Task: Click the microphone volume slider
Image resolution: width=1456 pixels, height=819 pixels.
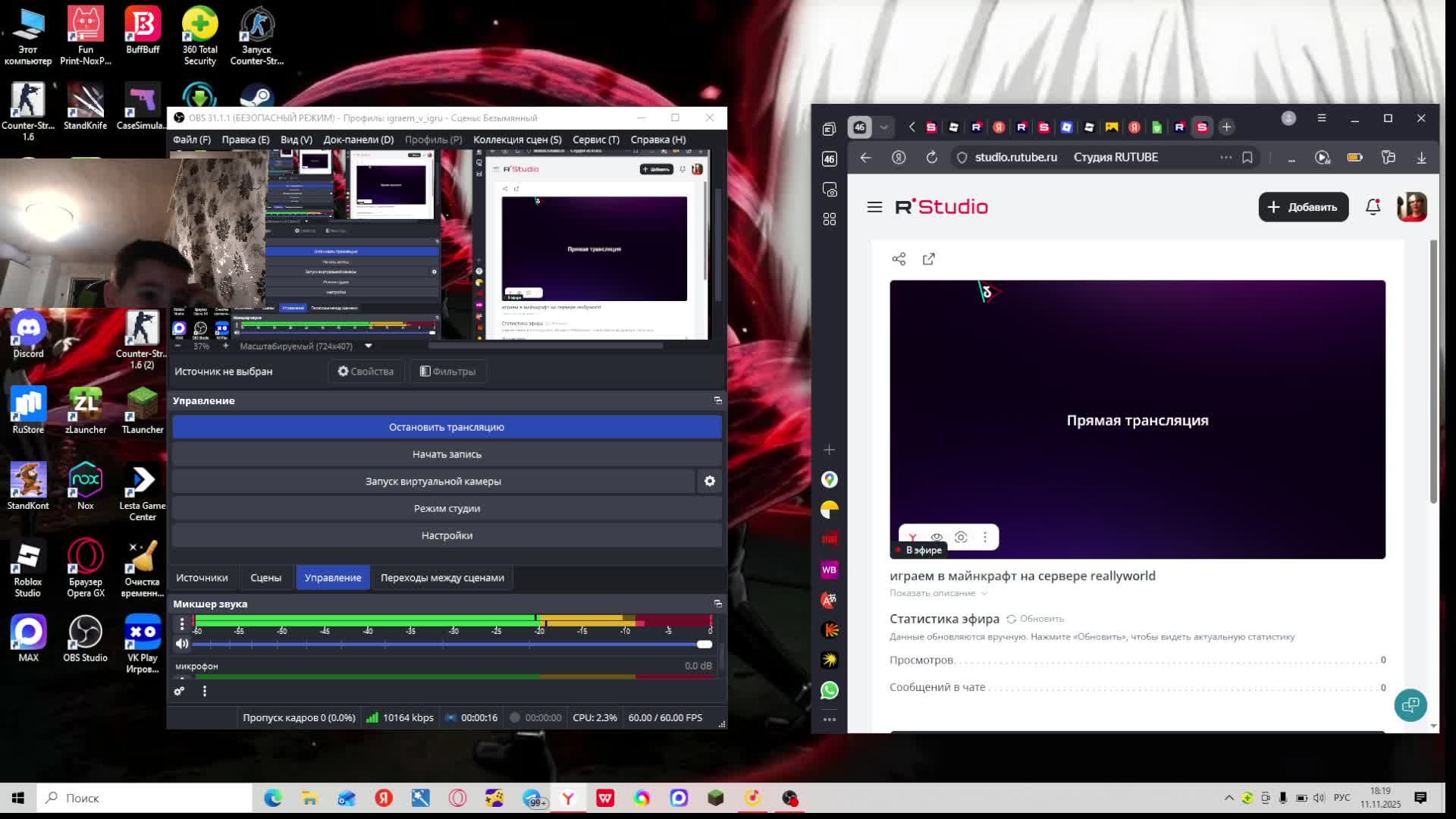Action: 447,644
